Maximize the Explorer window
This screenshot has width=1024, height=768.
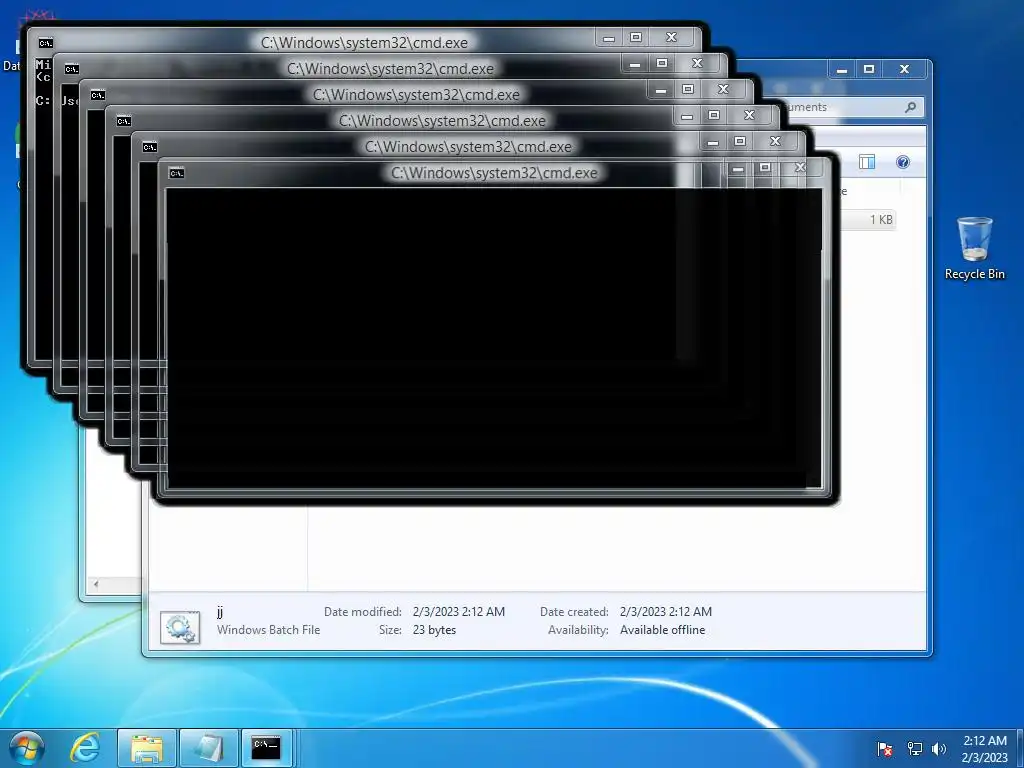tap(869, 69)
